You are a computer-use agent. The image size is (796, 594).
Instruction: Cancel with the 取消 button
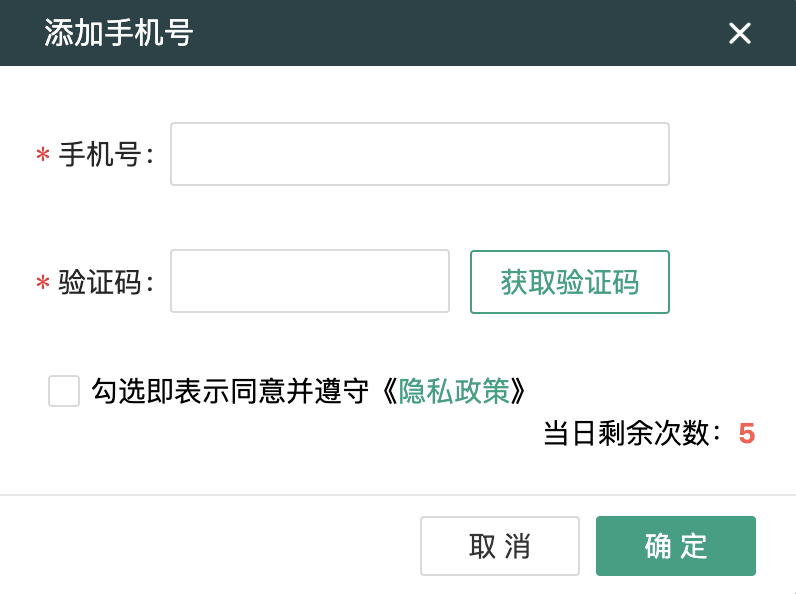(x=499, y=546)
